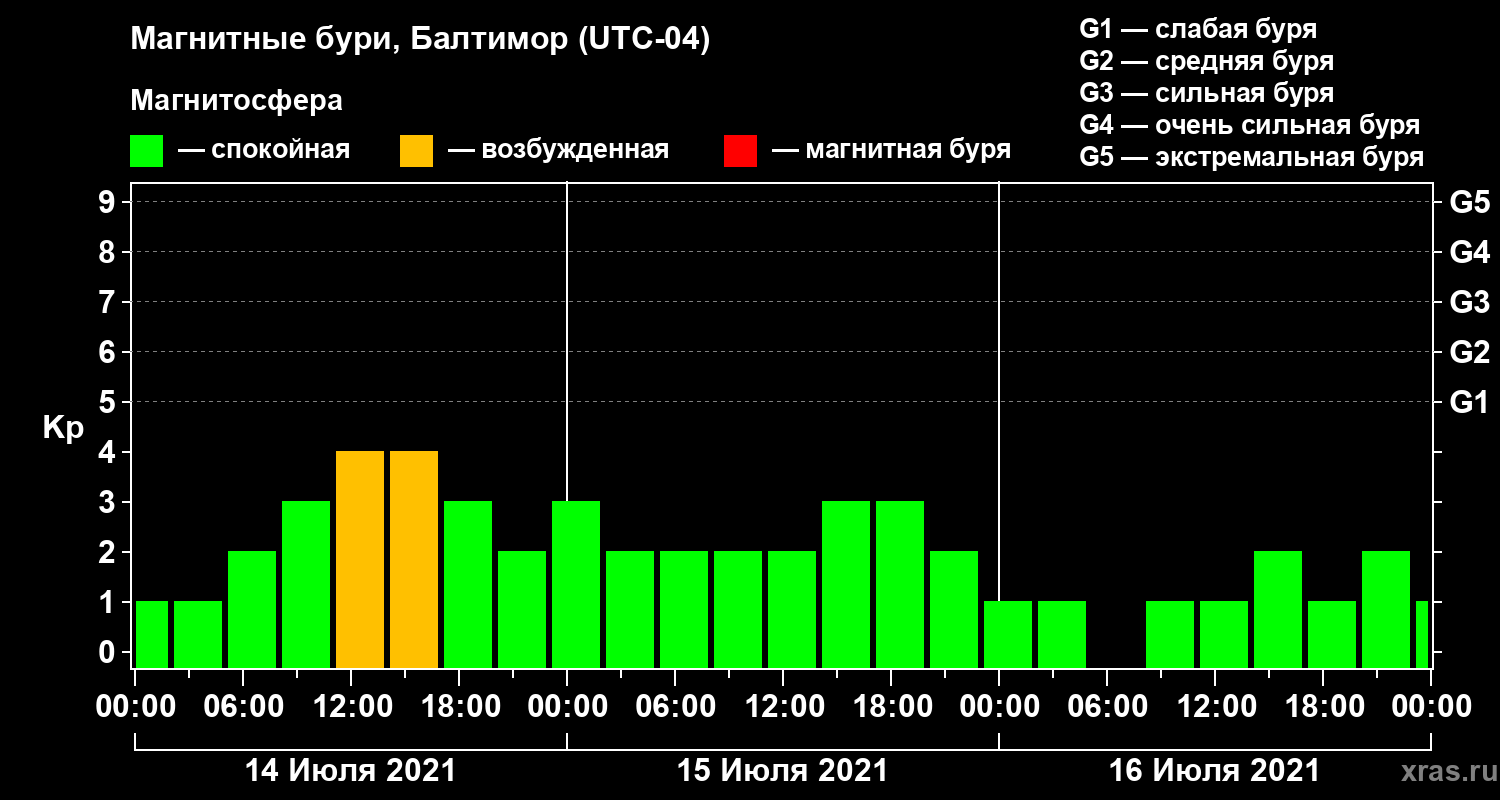Click the right-axis 'G1' scale label
The width and height of the screenshot is (1500, 800).
coord(1469,403)
